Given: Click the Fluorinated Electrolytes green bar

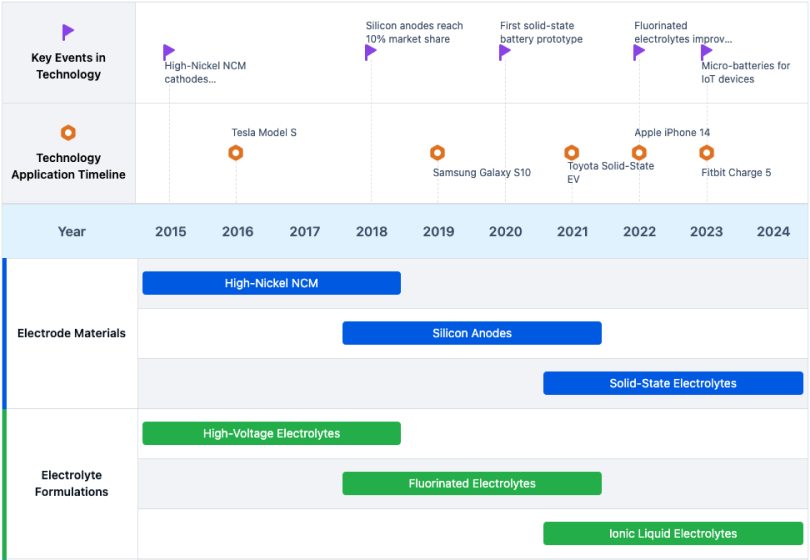Looking at the screenshot, I should (x=471, y=483).
